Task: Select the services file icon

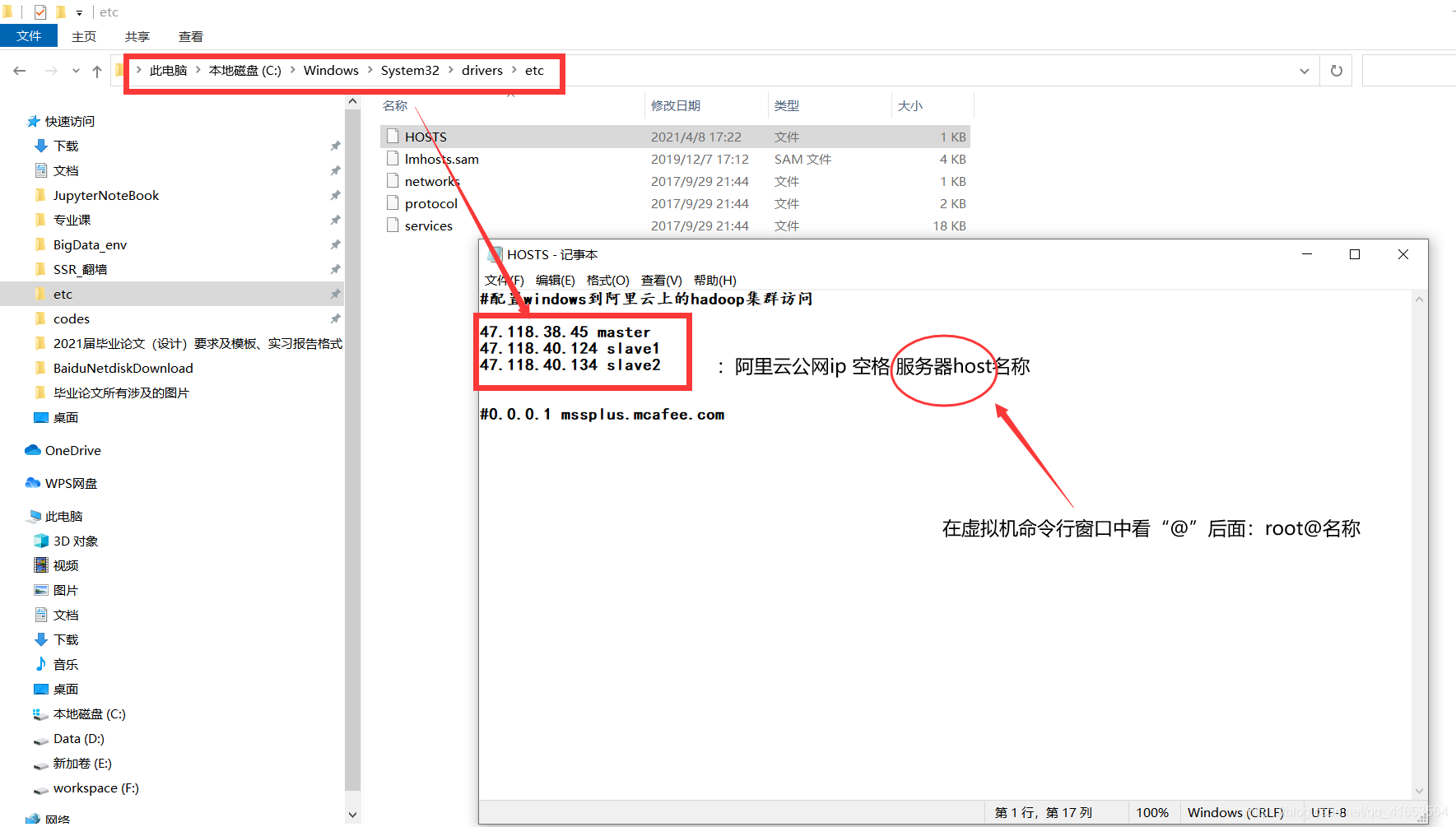Action: coord(393,225)
